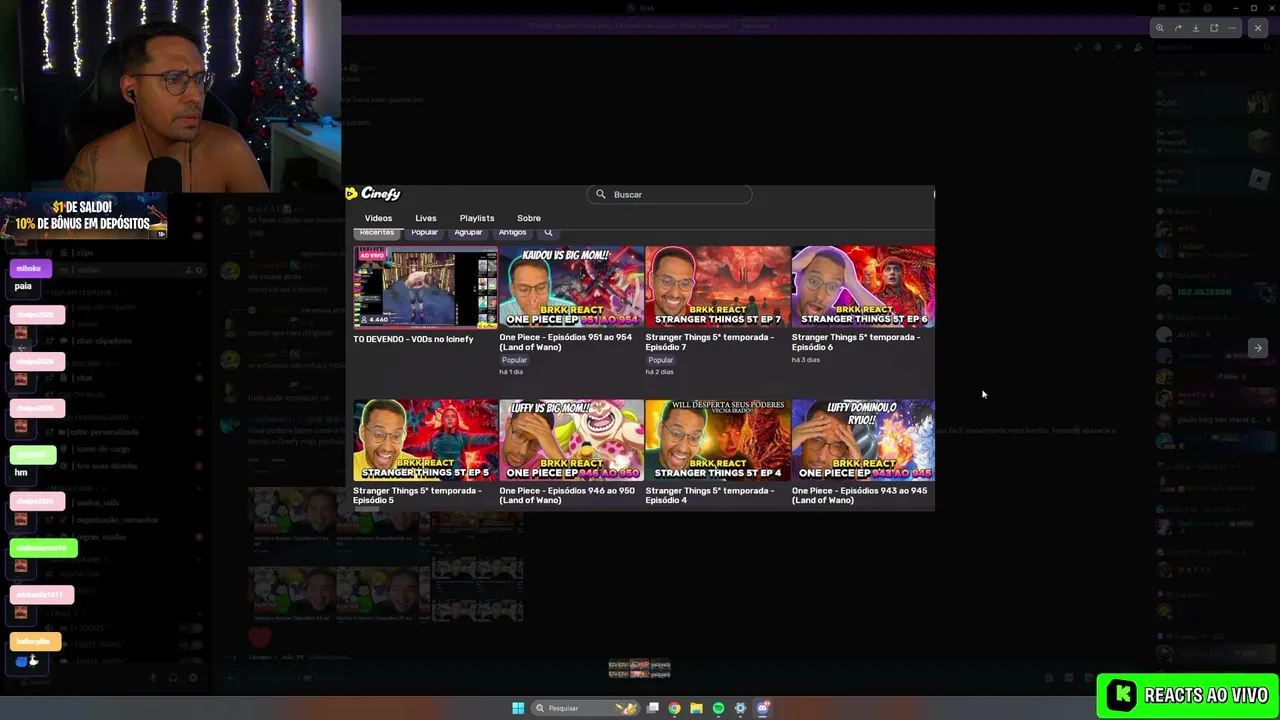Screen dimensions: 1280x720
Task: Click the 'há 1 dia' text
Action: pyautogui.click(x=511, y=372)
